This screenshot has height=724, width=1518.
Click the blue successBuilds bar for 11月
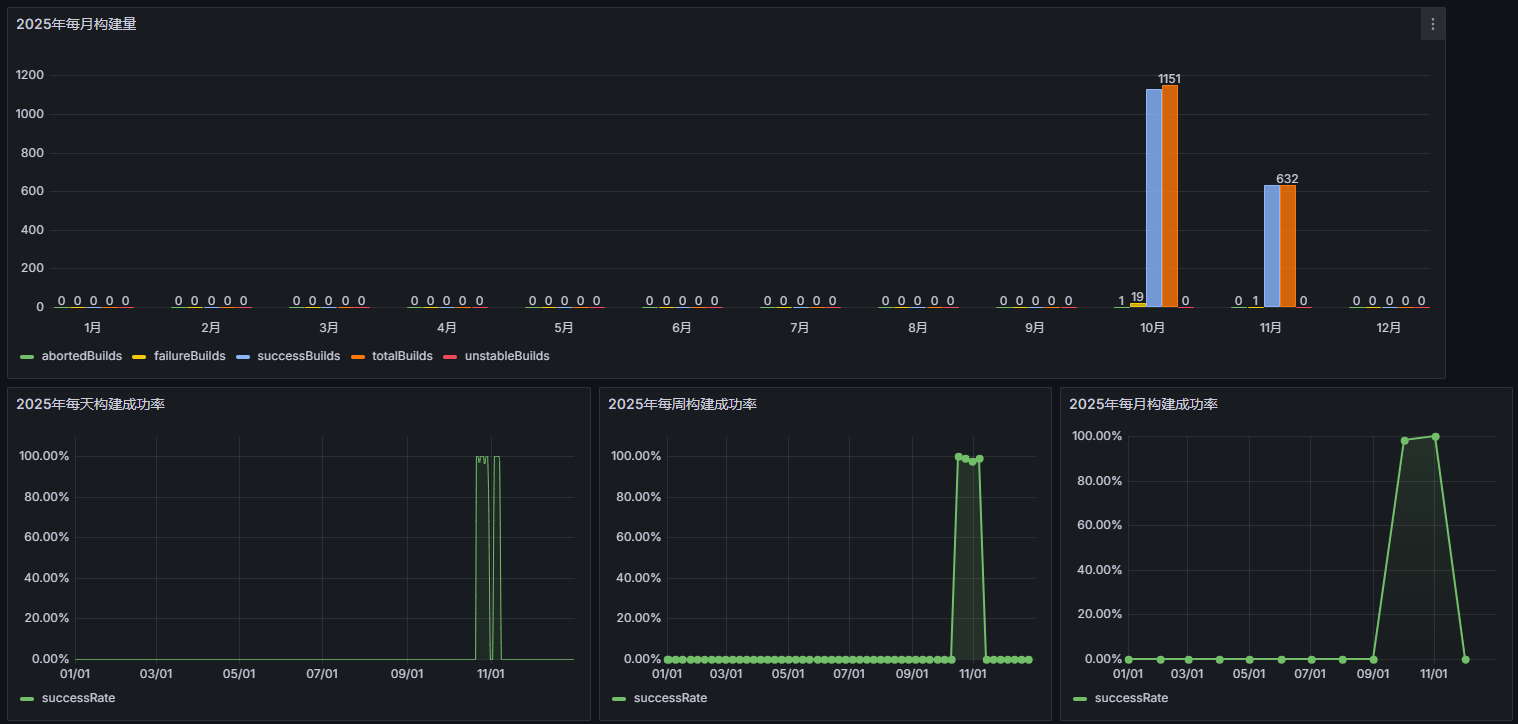click(x=1272, y=246)
